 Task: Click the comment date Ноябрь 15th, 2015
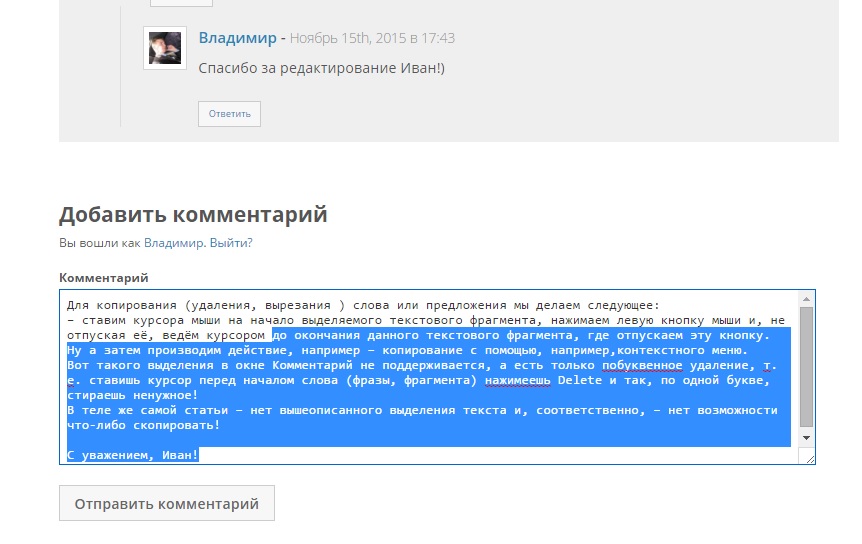[372, 38]
